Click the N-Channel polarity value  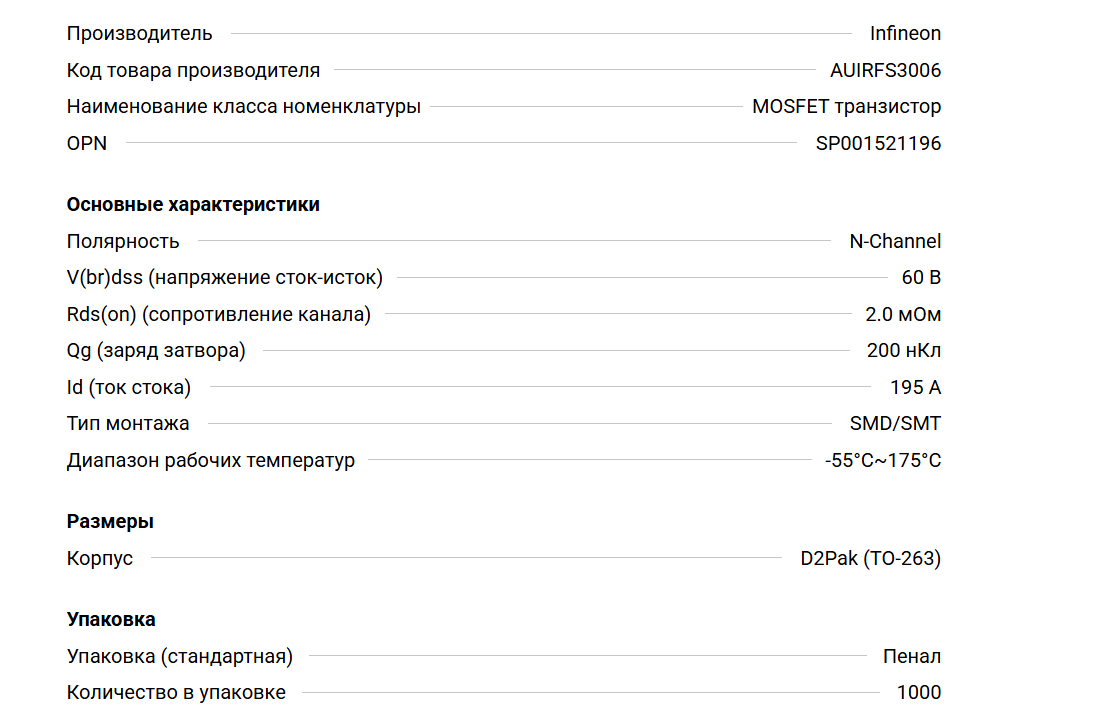tap(894, 241)
